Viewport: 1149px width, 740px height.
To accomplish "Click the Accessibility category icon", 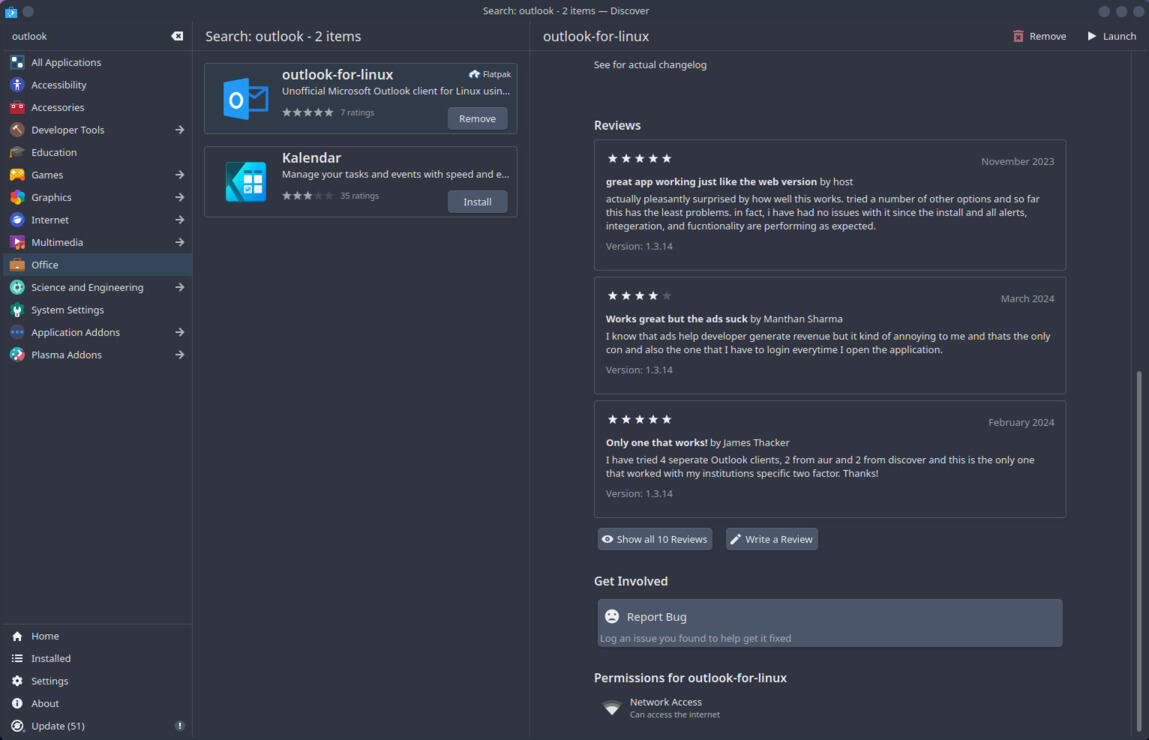I will [17, 85].
